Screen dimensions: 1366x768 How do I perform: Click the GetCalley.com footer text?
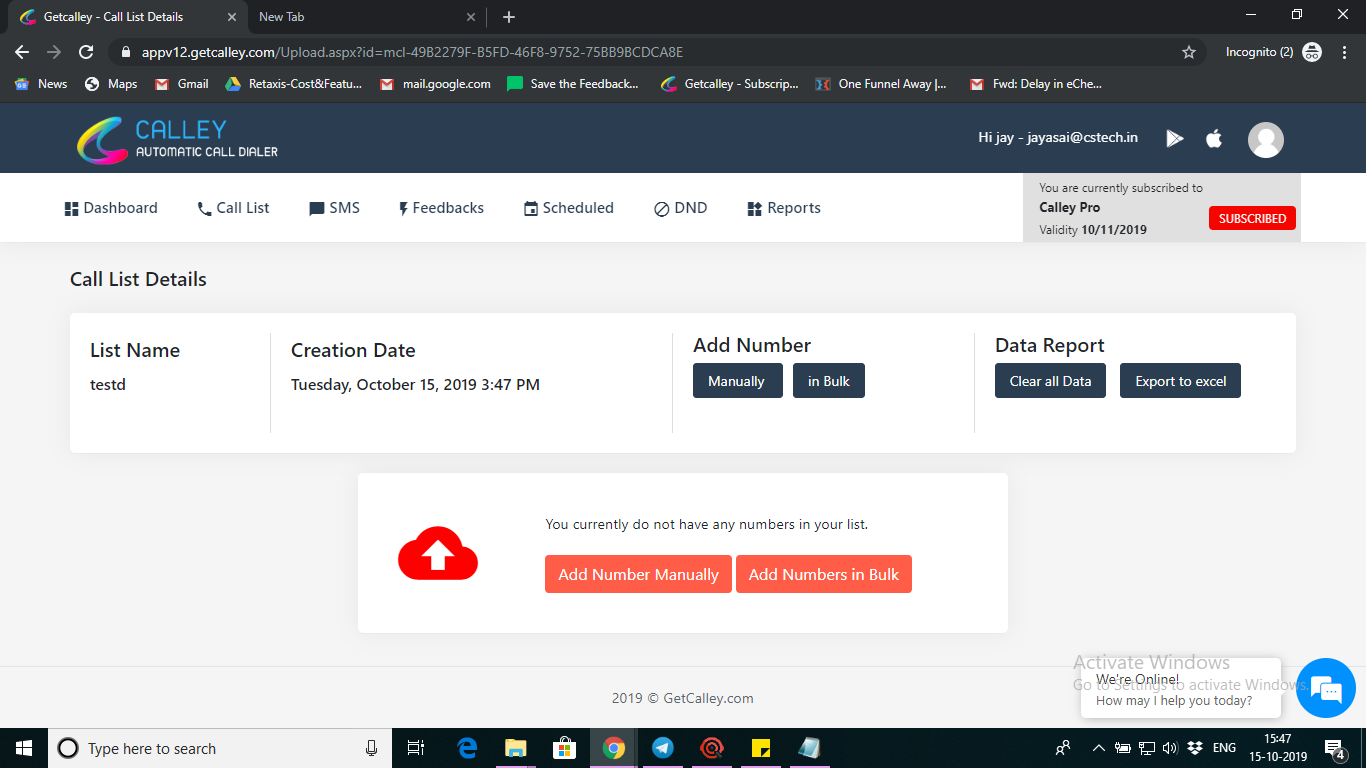pos(708,698)
